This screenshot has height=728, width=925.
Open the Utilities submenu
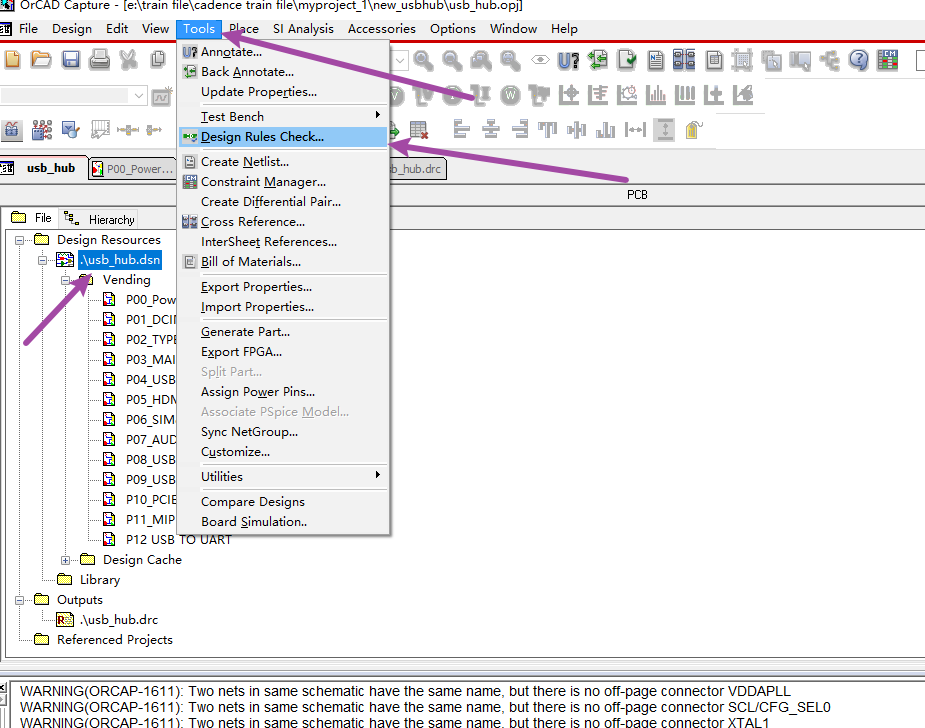click(283, 477)
